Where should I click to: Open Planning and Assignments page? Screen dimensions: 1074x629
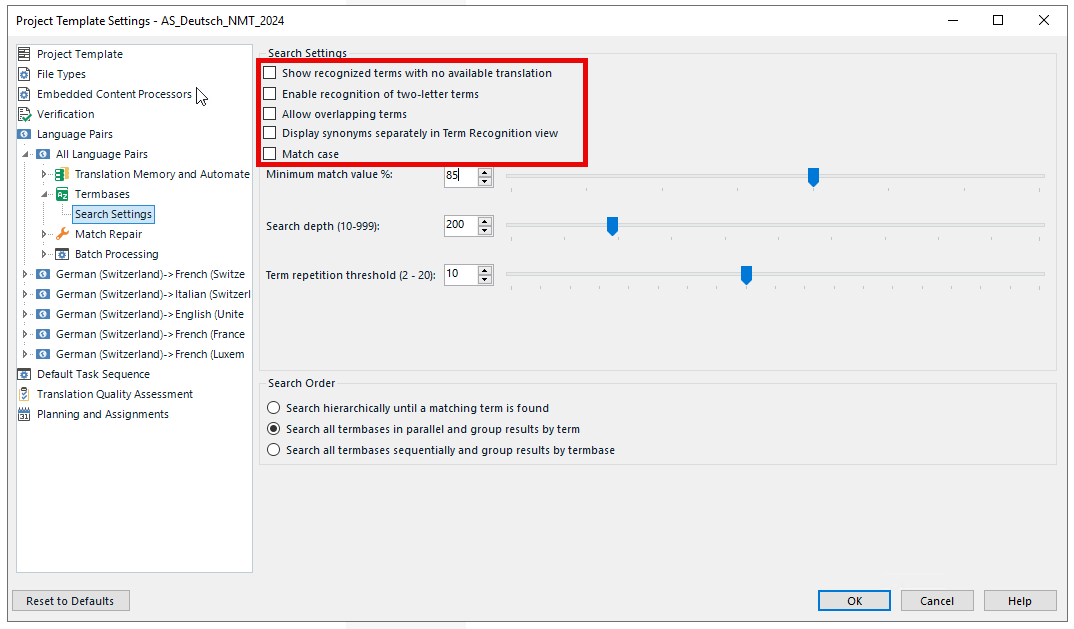coord(103,414)
